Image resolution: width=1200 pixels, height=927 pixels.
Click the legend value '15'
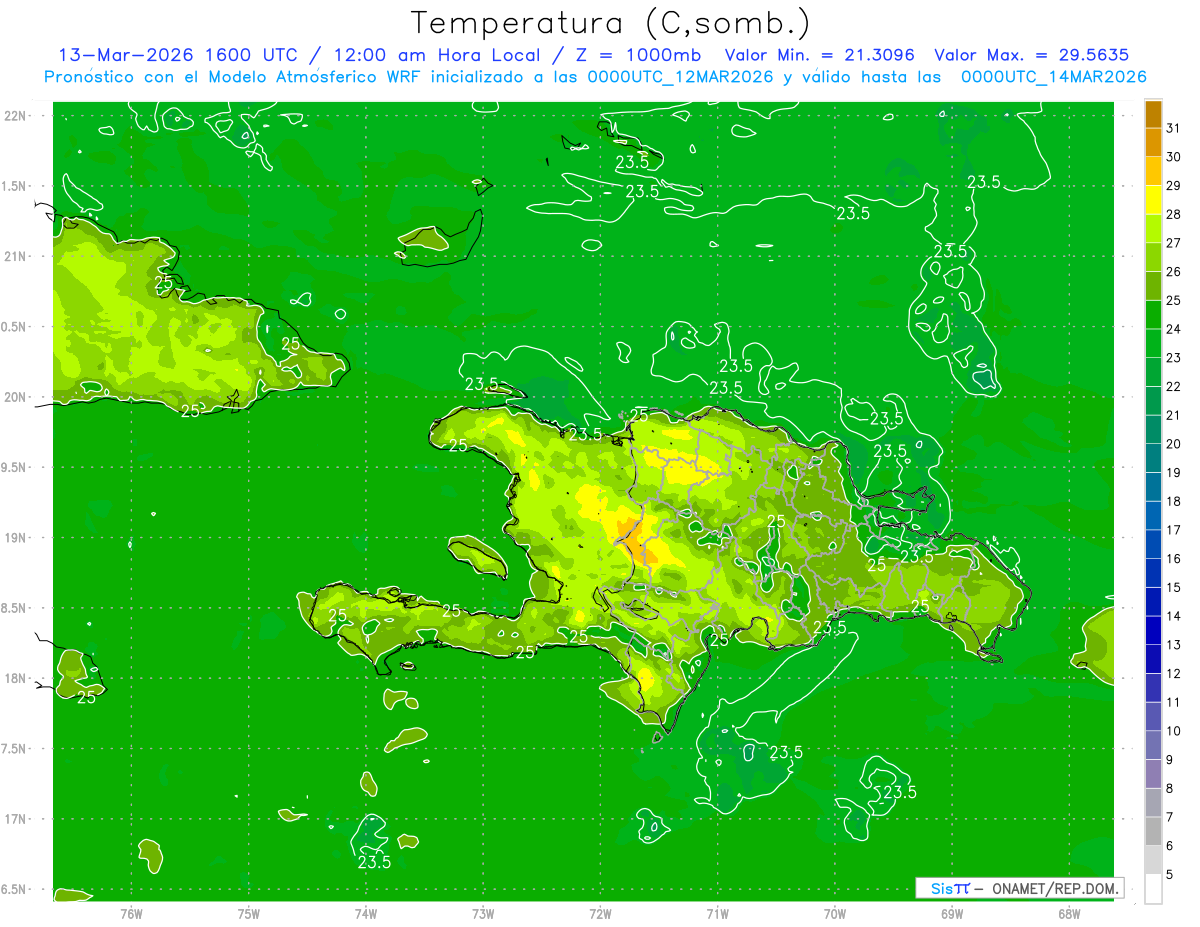point(1174,588)
